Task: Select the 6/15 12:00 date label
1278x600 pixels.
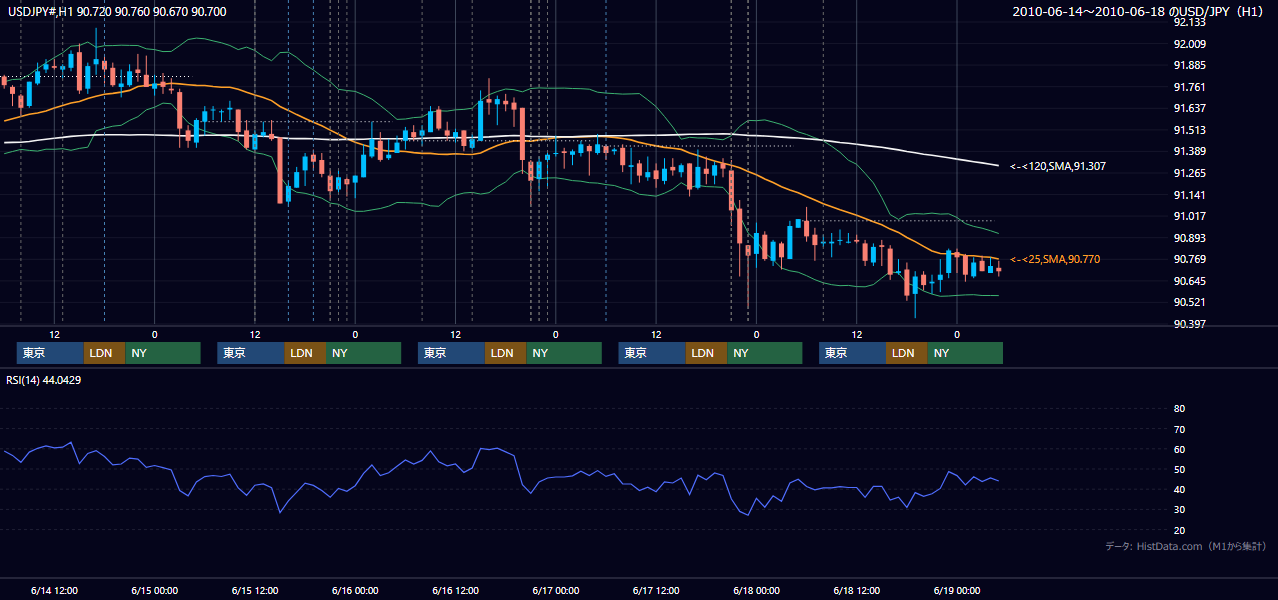Action: (x=255, y=590)
